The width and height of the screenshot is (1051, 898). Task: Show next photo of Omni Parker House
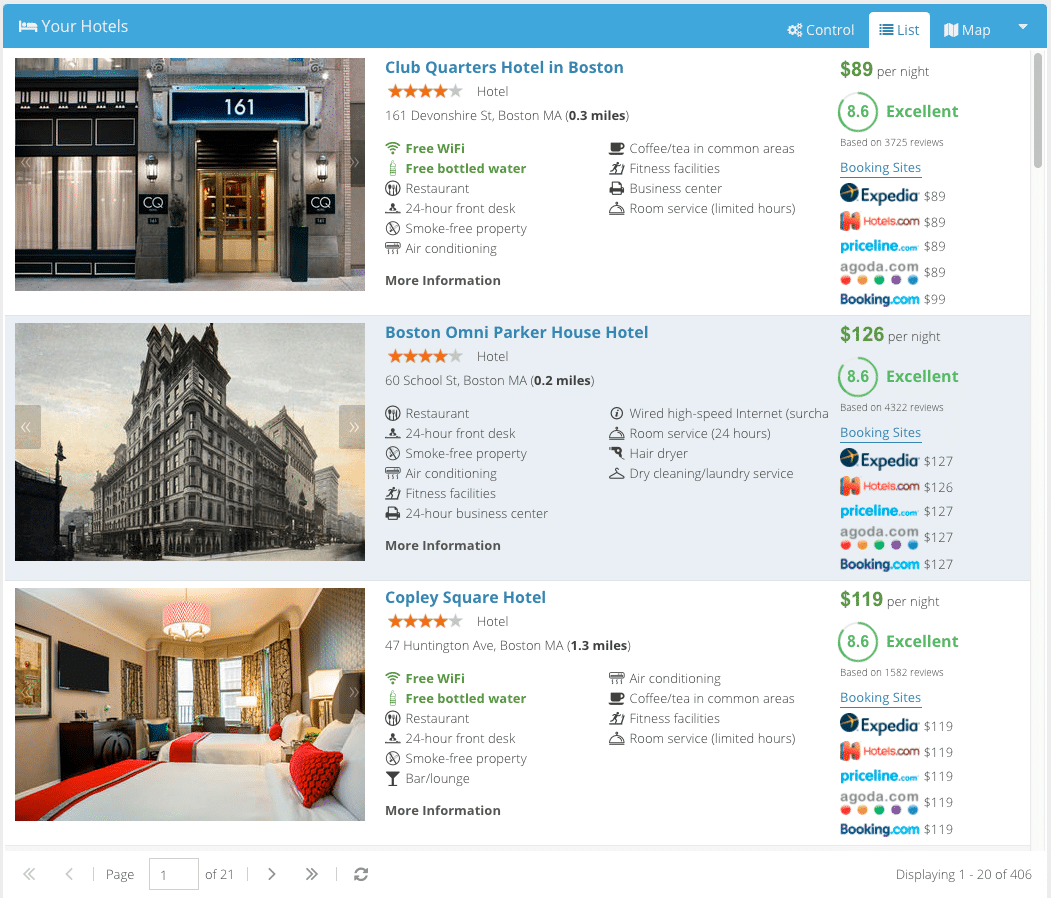353,427
